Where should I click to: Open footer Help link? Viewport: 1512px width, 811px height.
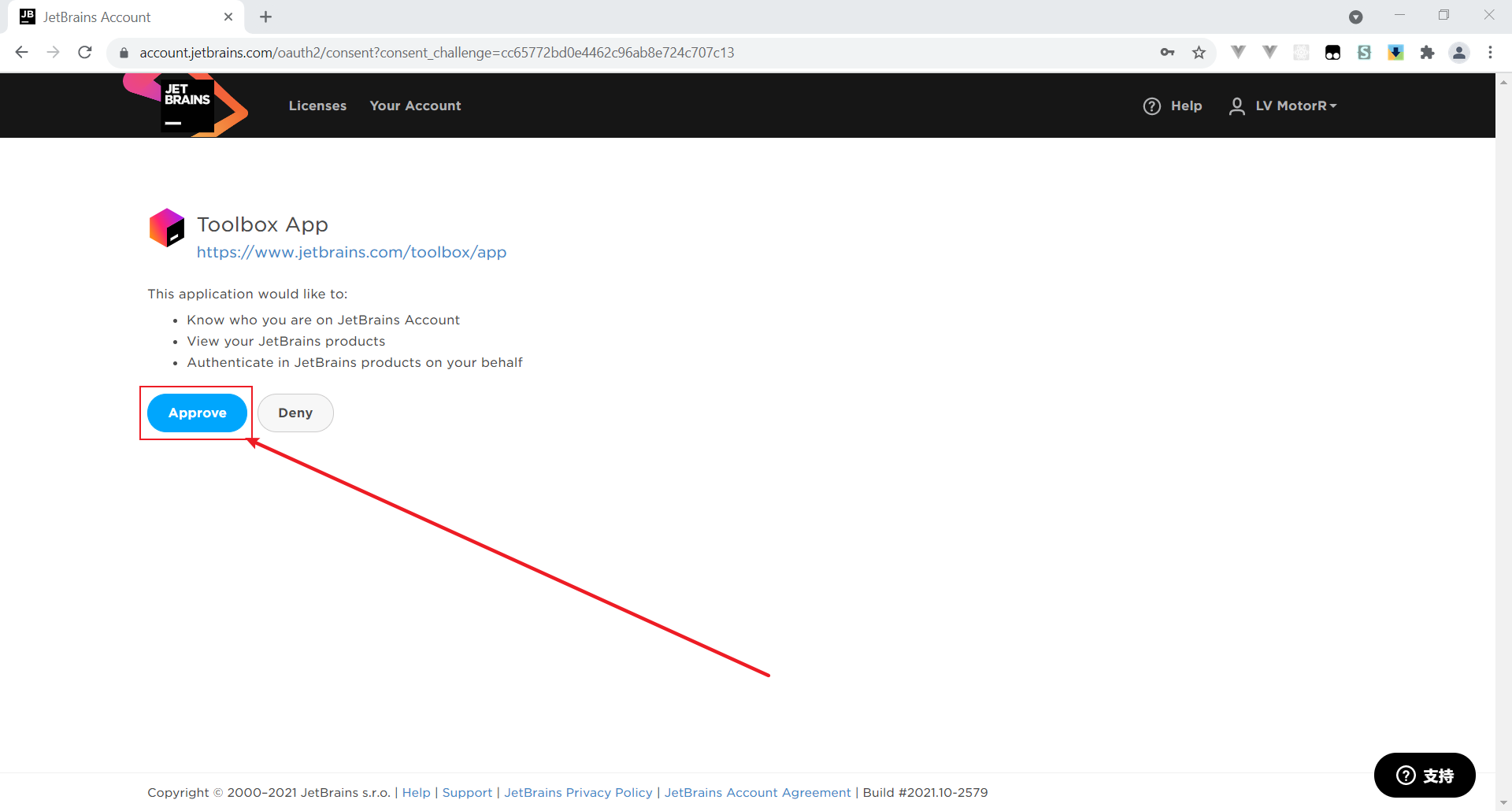click(416, 792)
